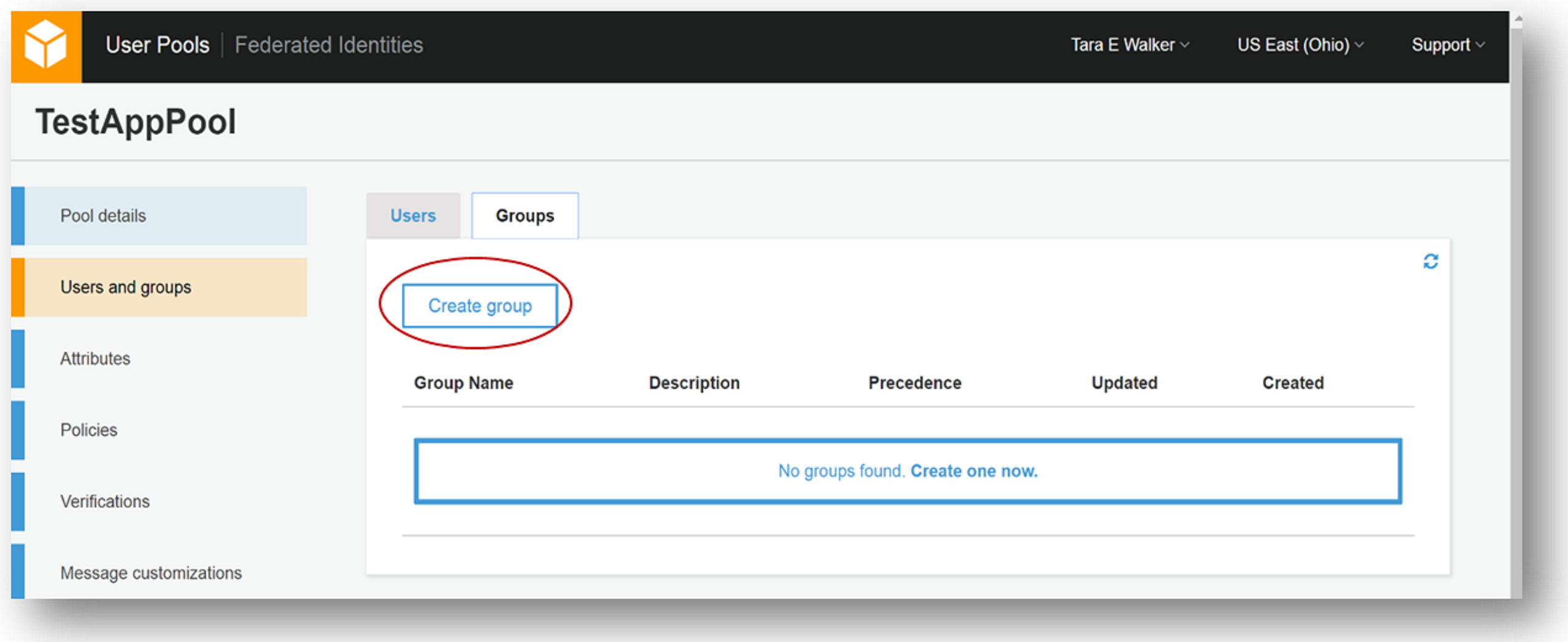Select the Groups tab
Image resolution: width=1568 pixels, height=642 pixels.
click(524, 215)
